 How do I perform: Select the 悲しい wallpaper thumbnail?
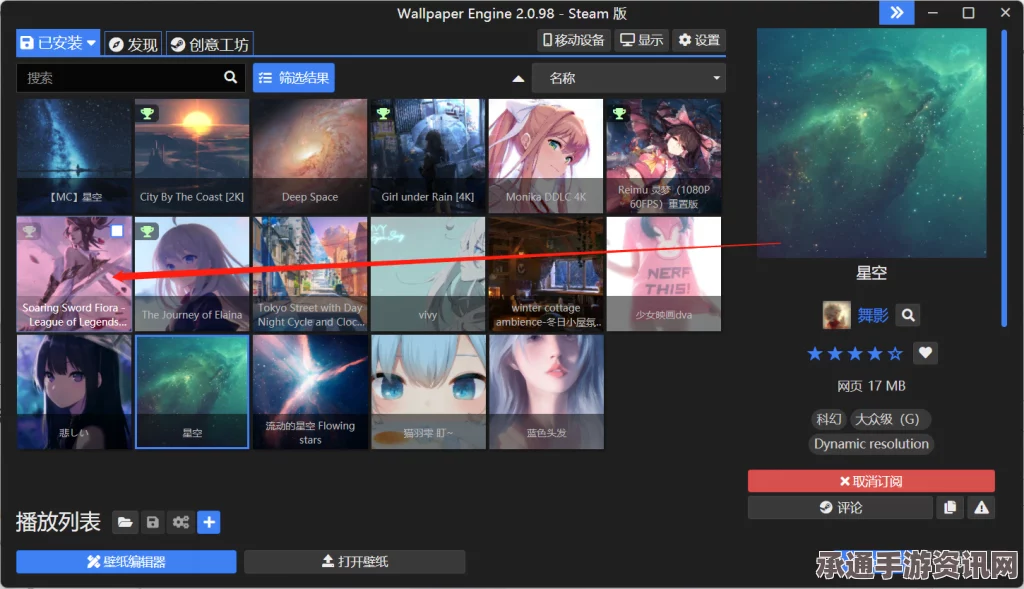[74, 392]
